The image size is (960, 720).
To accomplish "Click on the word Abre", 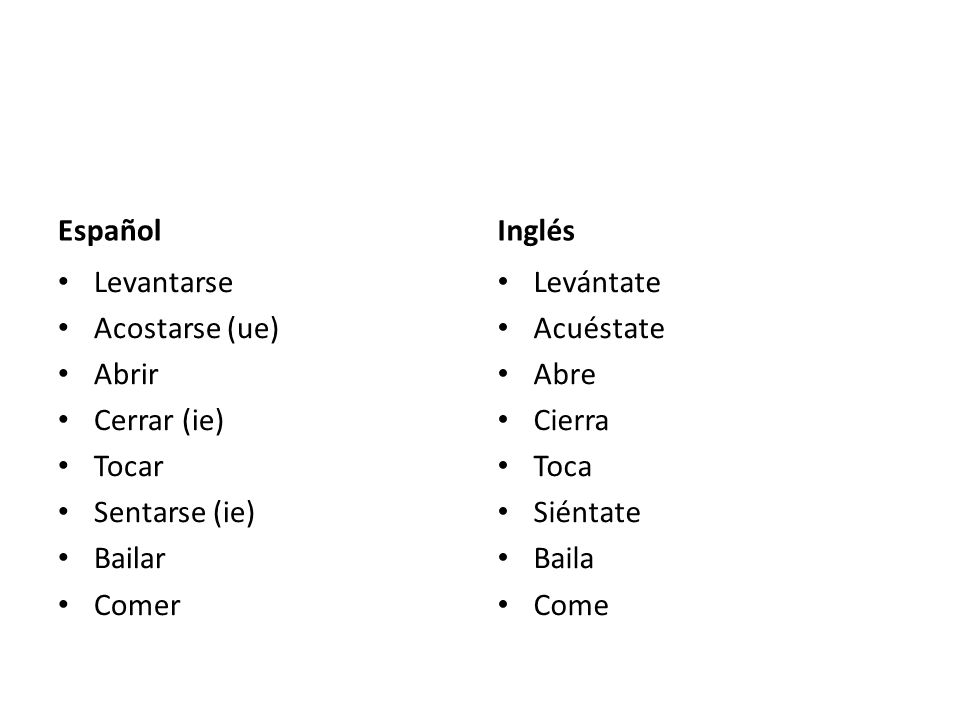I will click(x=564, y=375).
